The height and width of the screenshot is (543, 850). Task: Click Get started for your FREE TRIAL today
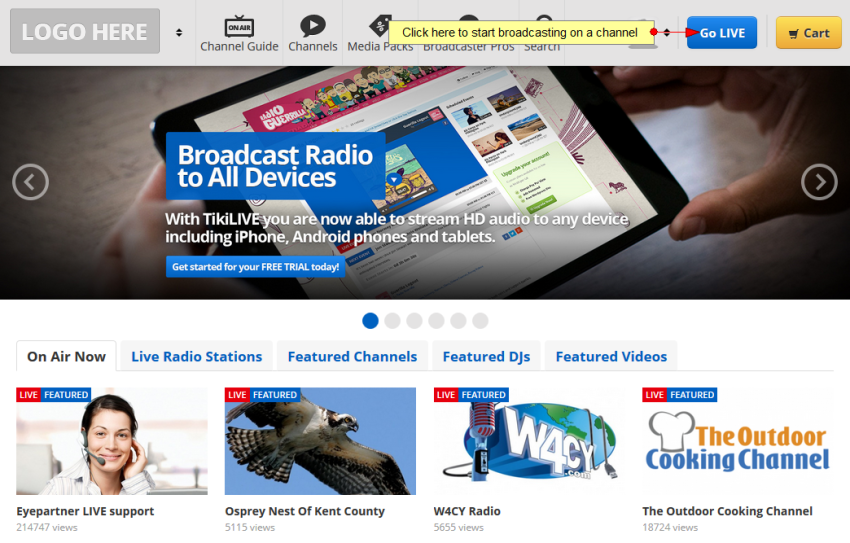point(255,267)
